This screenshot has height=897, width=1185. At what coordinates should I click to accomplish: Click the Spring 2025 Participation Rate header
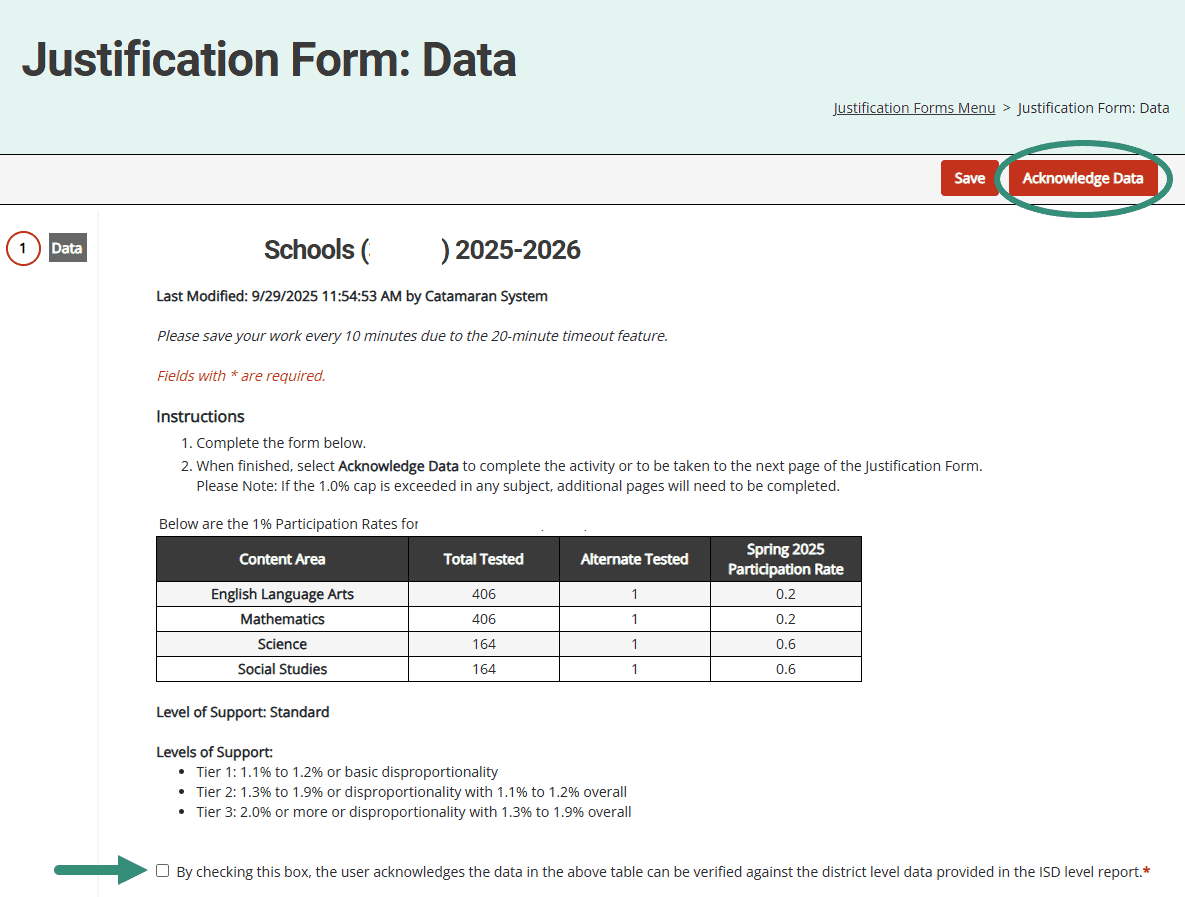[786, 559]
